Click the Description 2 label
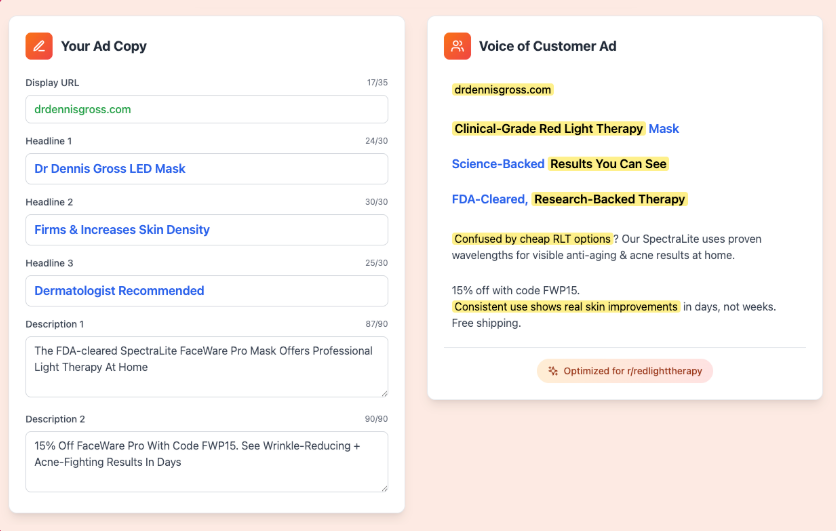 pyautogui.click(x=55, y=419)
